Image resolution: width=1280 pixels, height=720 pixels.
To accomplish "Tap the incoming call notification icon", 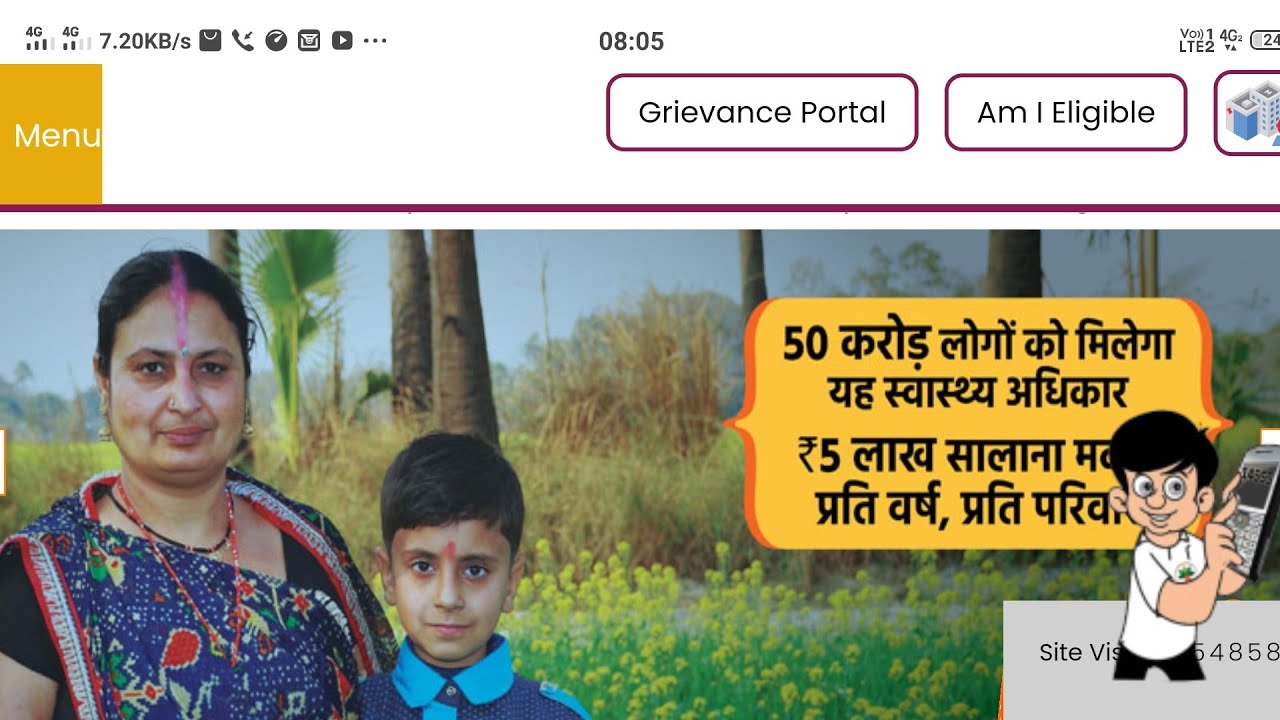I will coord(243,41).
